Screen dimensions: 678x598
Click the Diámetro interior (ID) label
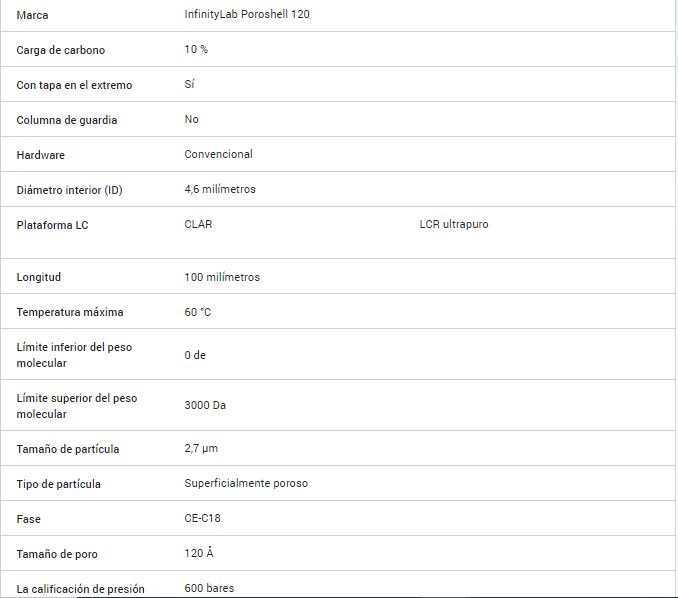click(x=69, y=190)
